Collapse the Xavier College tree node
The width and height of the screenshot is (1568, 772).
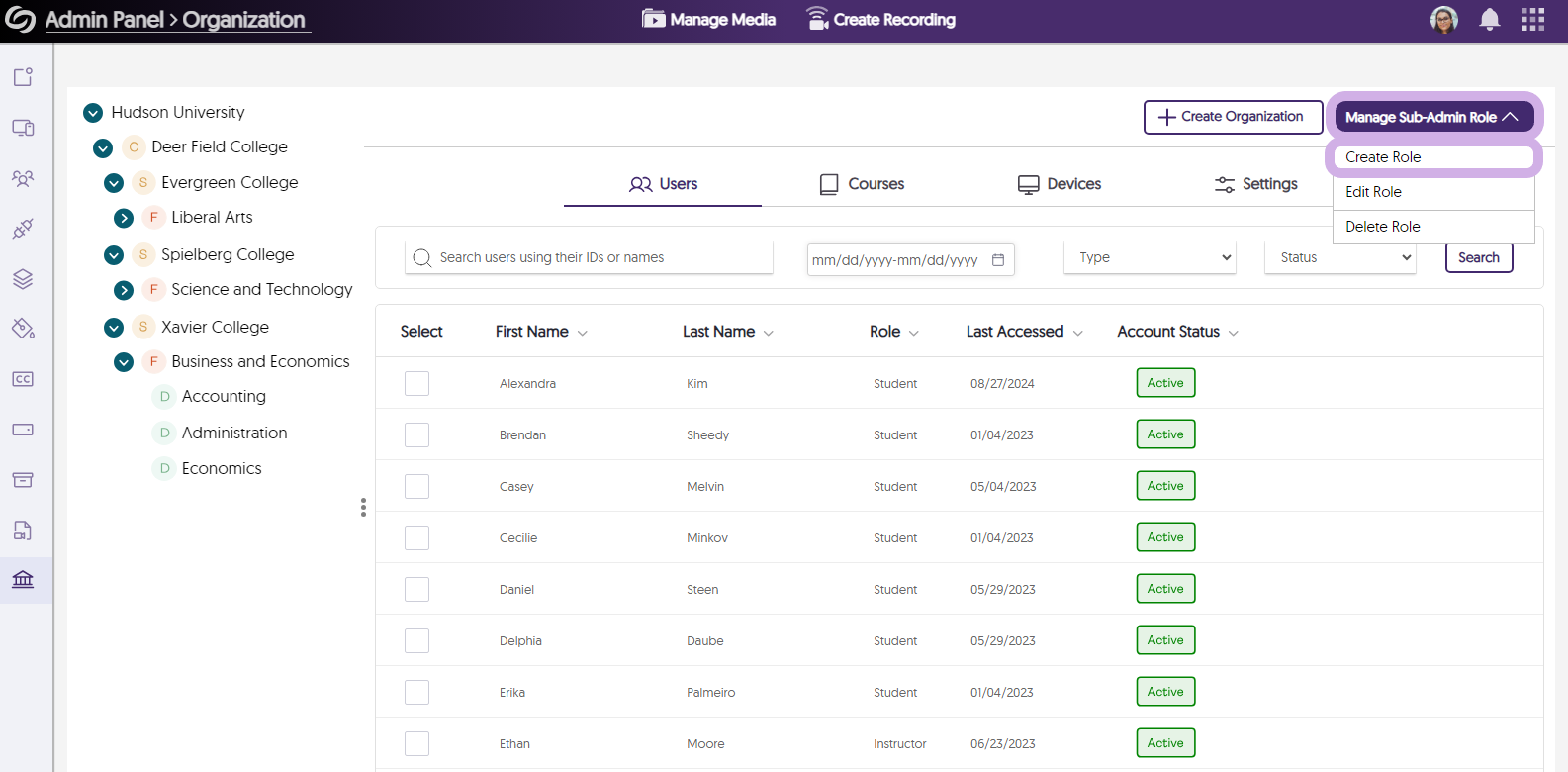tap(114, 328)
